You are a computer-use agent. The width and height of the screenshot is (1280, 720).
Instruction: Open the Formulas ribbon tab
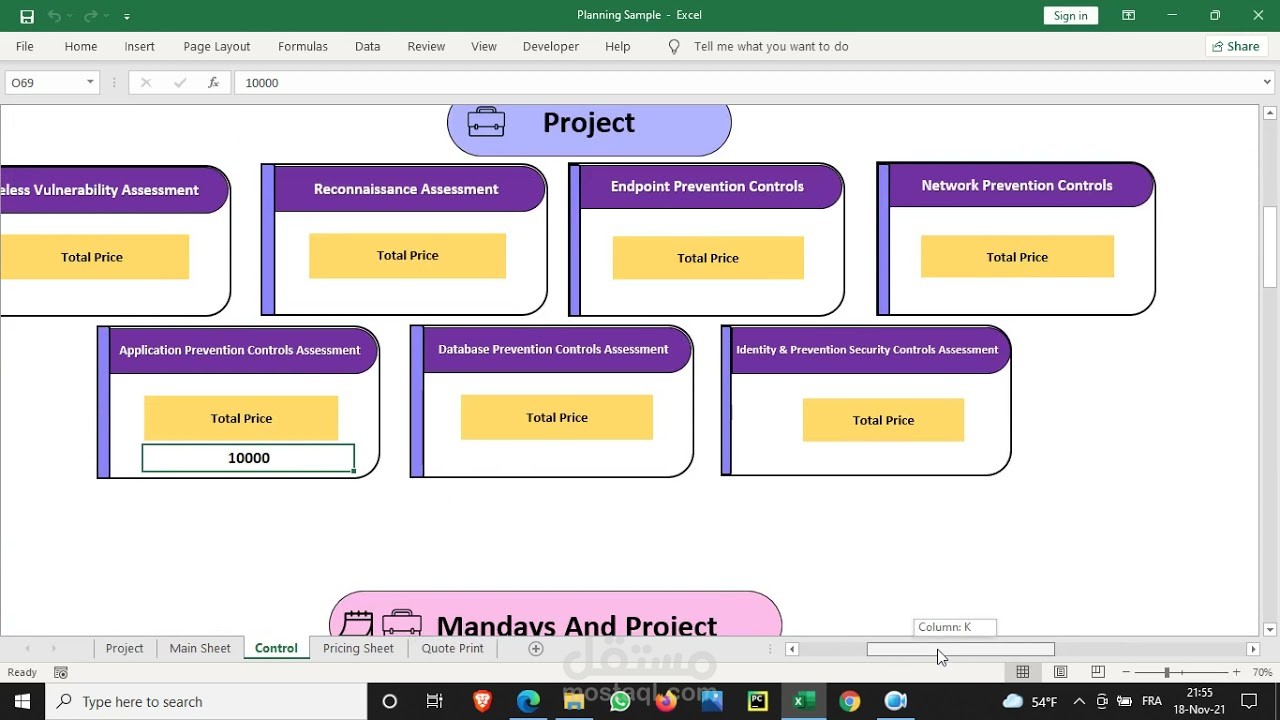pos(303,46)
